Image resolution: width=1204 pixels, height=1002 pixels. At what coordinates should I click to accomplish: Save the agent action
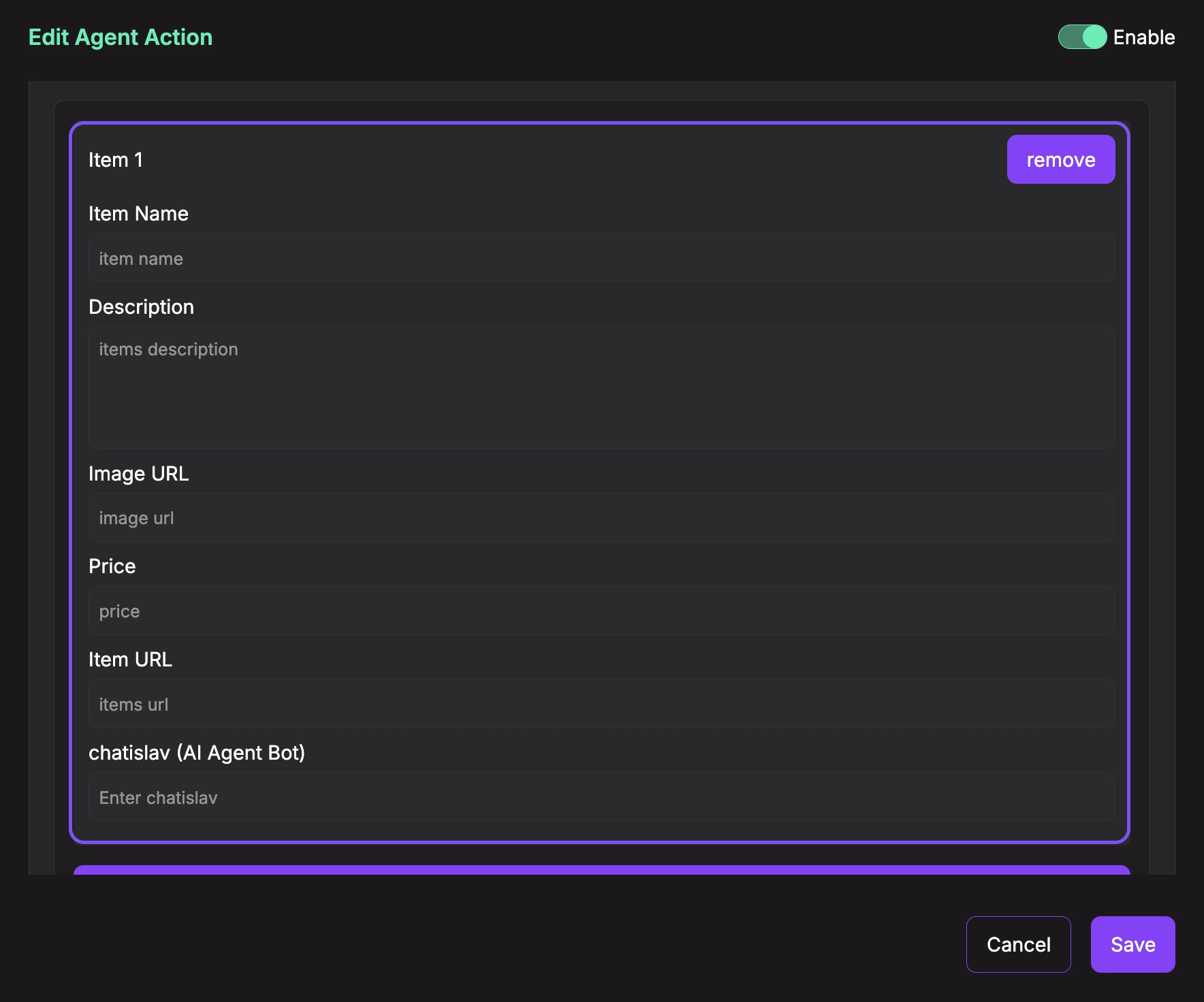point(1132,944)
